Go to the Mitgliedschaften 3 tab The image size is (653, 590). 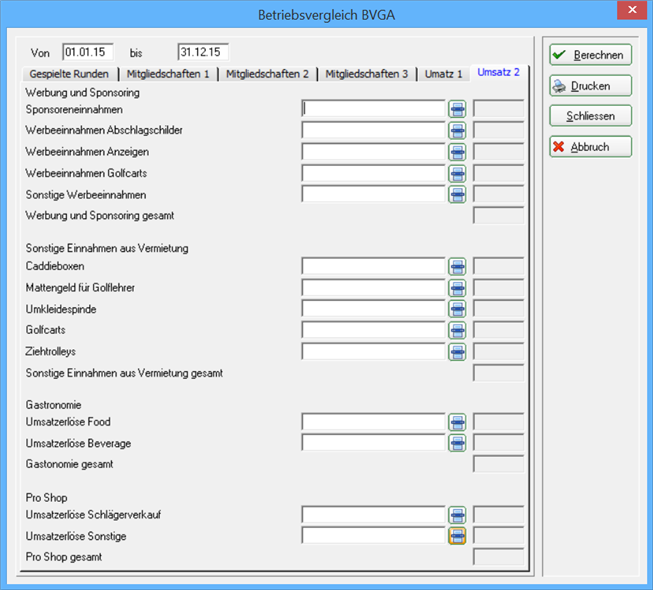tap(366, 74)
